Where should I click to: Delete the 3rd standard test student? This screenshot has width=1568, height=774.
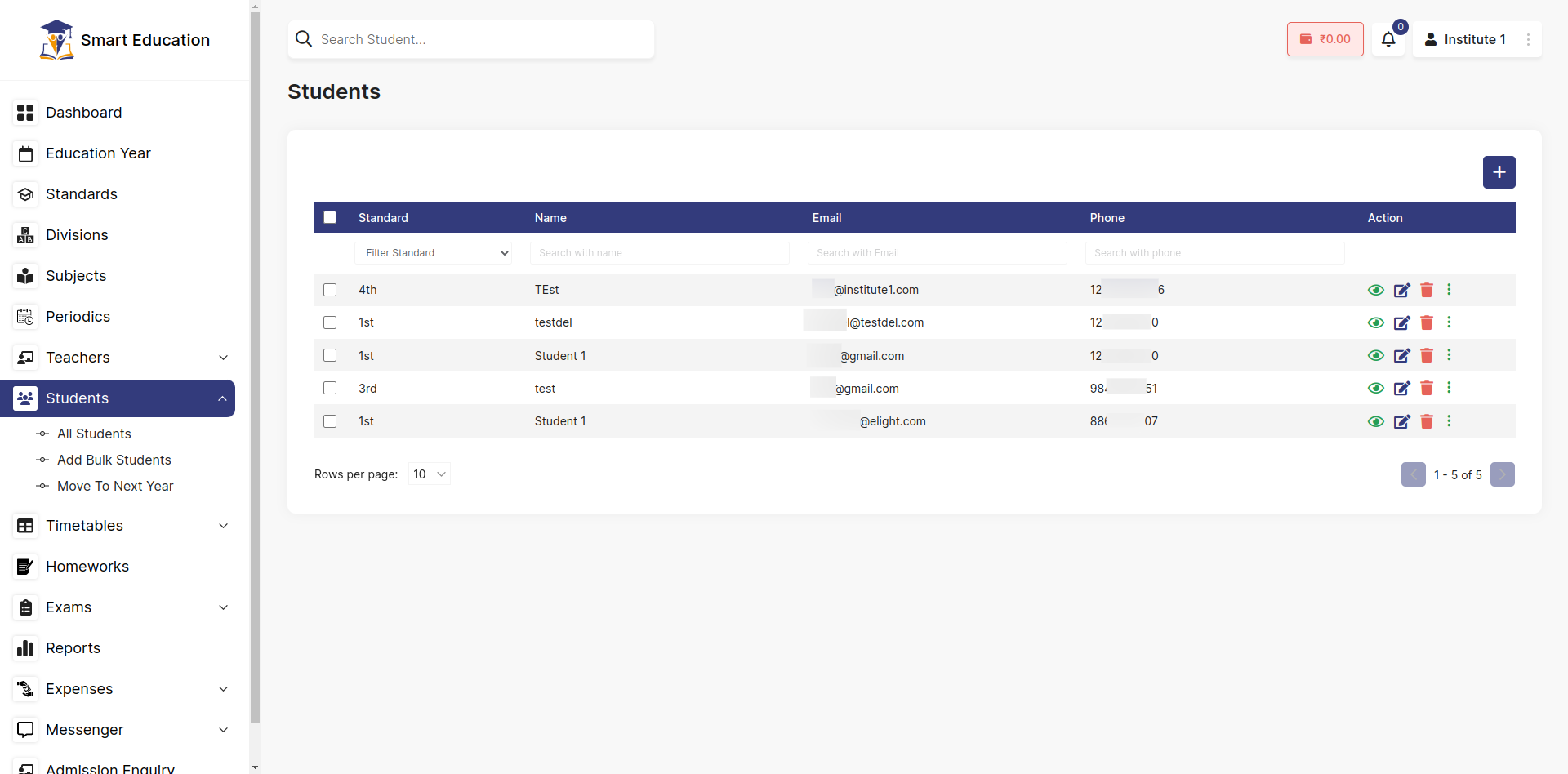(x=1427, y=389)
